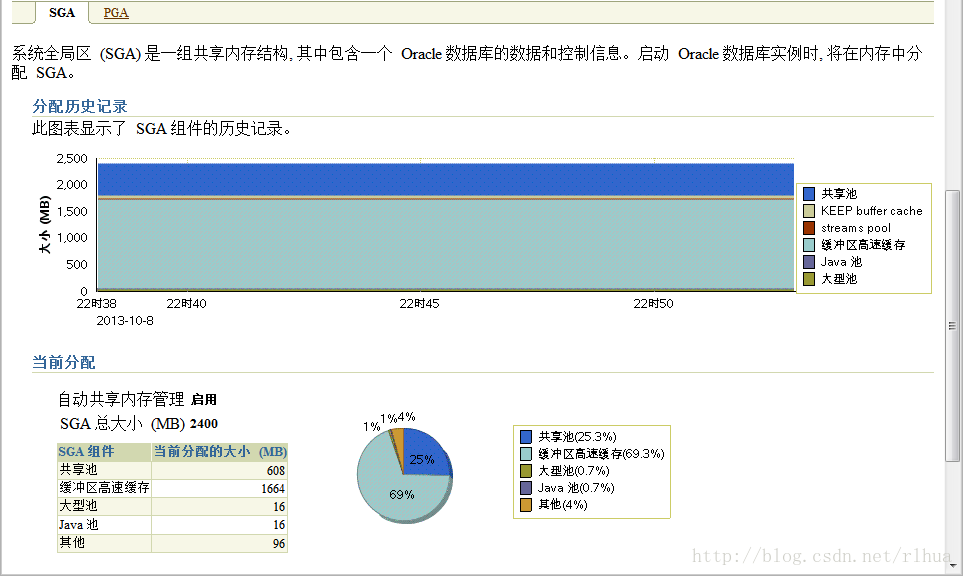
Task: Click the 自动共享内存管理 启用 text
Action: coord(137,399)
